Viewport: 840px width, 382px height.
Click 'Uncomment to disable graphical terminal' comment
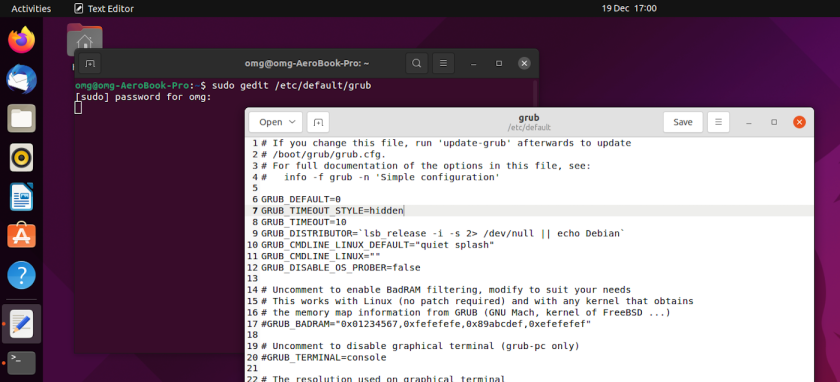(x=420, y=346)
